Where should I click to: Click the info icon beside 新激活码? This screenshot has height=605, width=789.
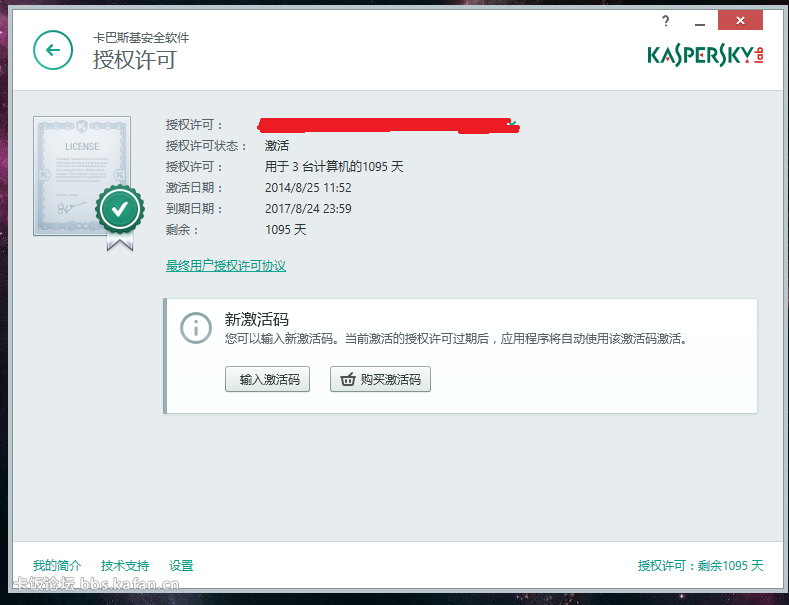[x=196, y=328]
